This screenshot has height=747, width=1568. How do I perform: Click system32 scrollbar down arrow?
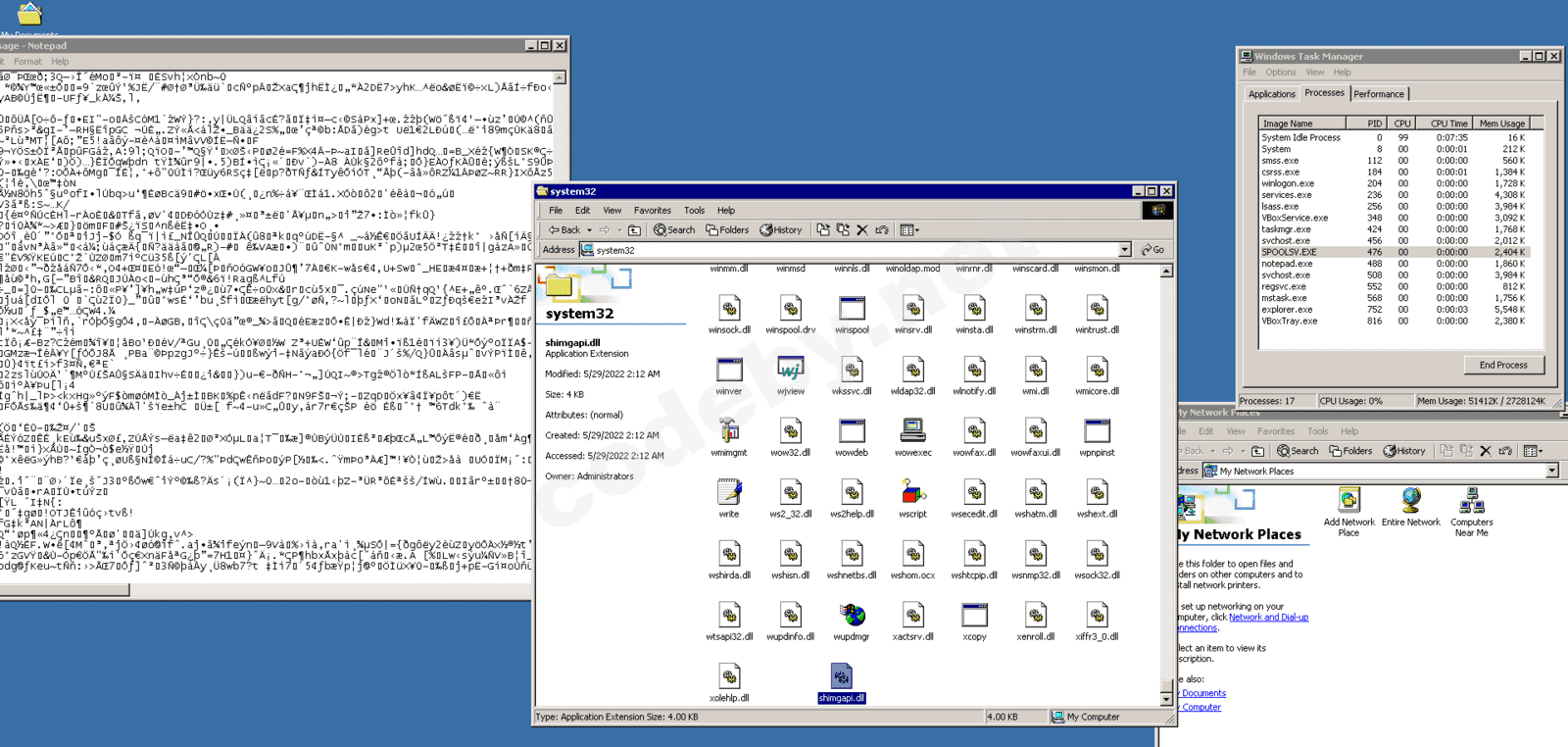coord(1166,699)
